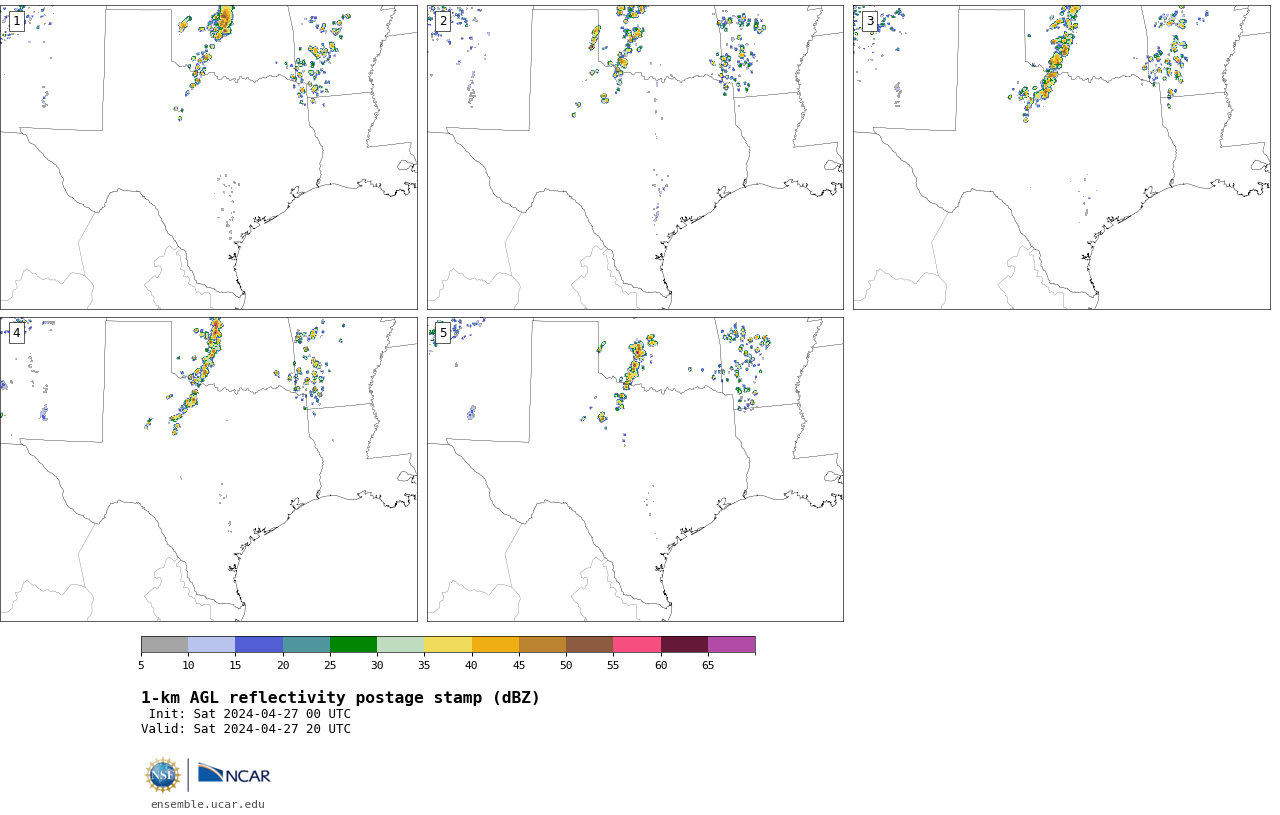
Task: Click the title '1-km AGL reflectivity postage stamp (dBZ)'
Action: point(340,698)
